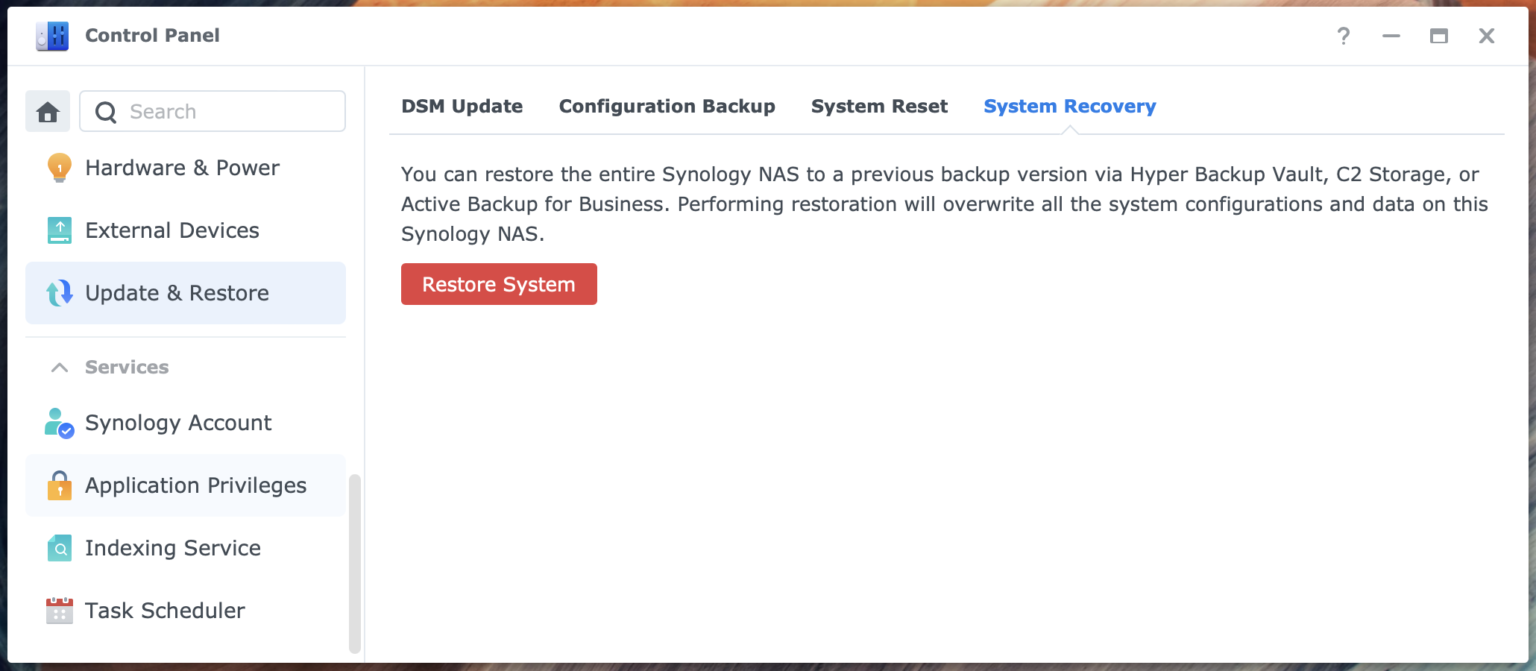Collapse the Services section chevron

[60, 368]
